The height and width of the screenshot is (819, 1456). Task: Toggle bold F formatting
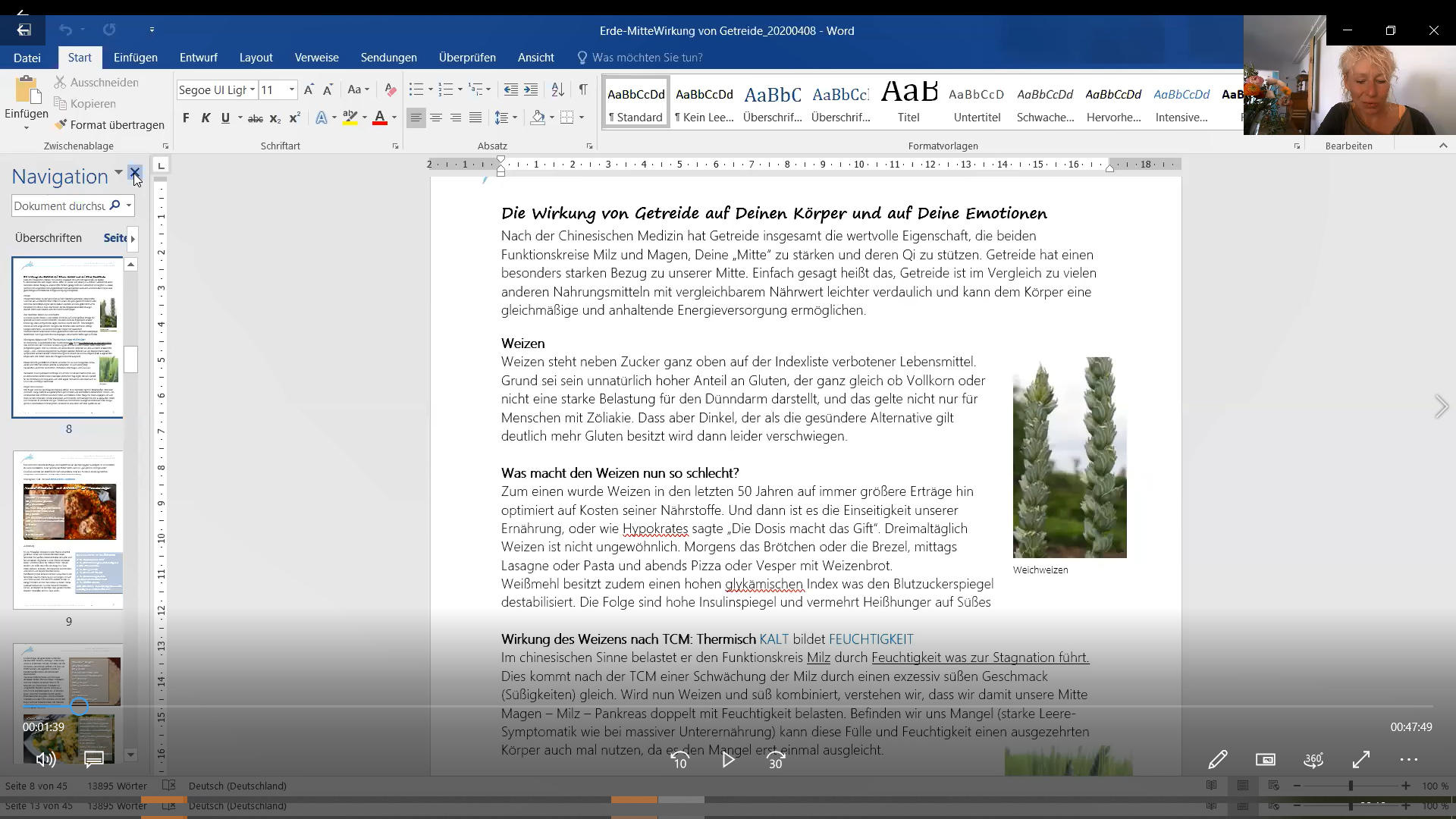point(186,118)
